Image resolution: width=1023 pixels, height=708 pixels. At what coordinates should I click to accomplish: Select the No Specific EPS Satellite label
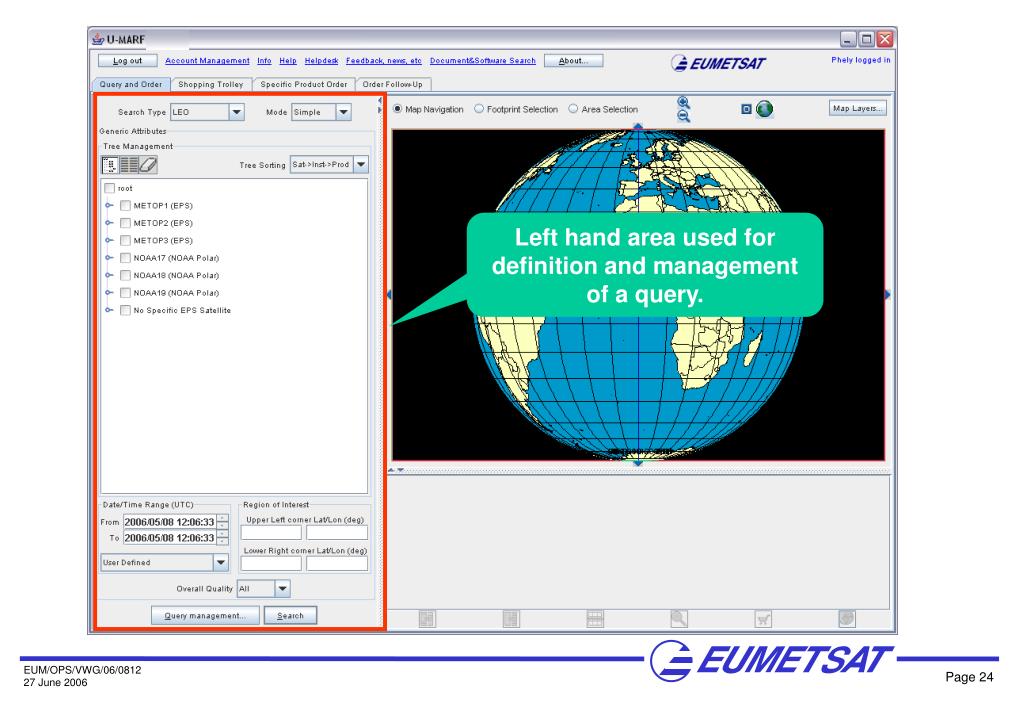click(182, 310)
